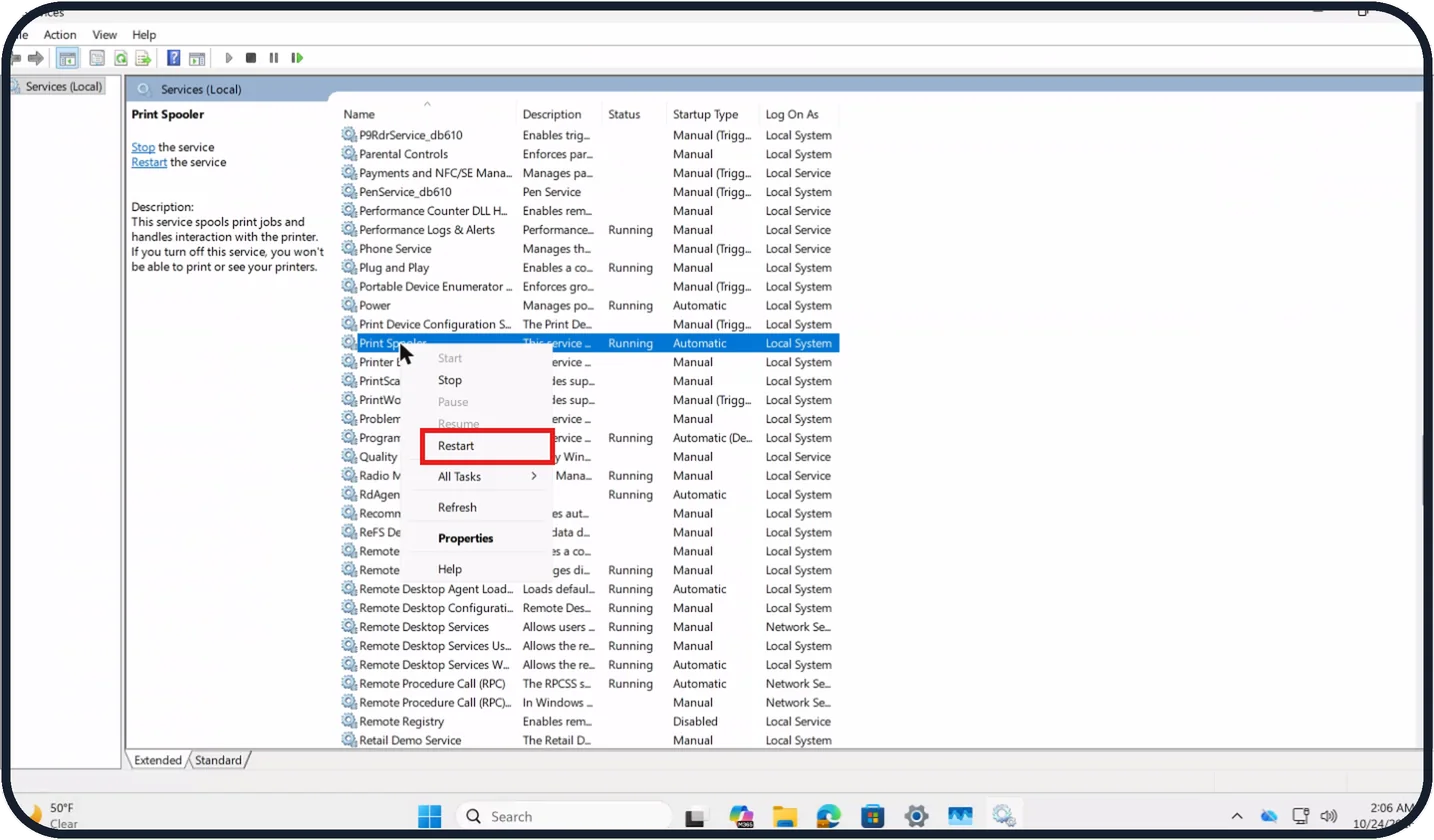Open the Help menu in the menu bar
This screenshot has height=840, width=1434.
pos(144,35)
